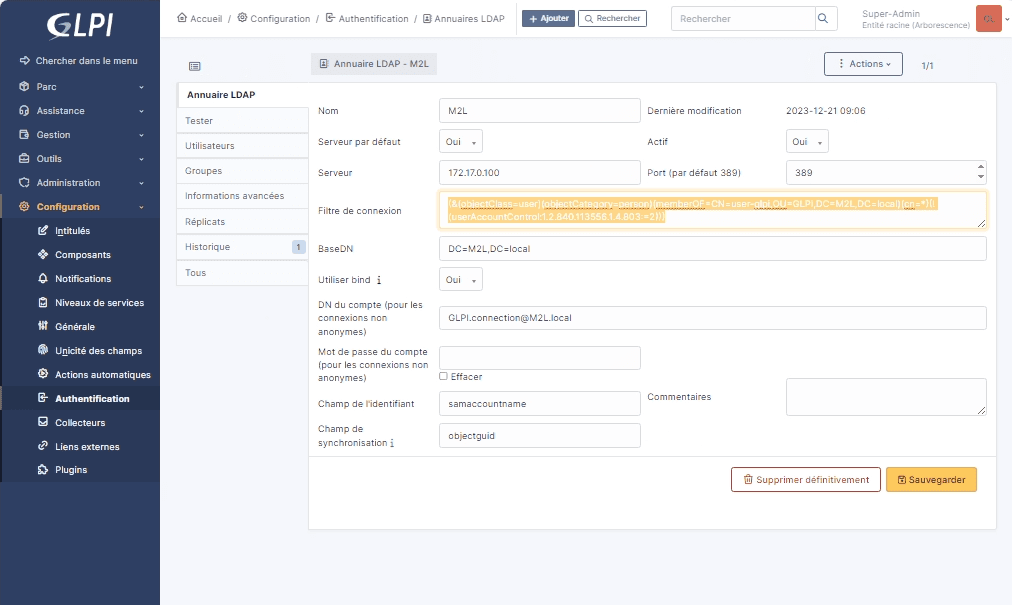Expand the Actions menu button
This screenshot has width=1012, height=605.
pos(862,64)
